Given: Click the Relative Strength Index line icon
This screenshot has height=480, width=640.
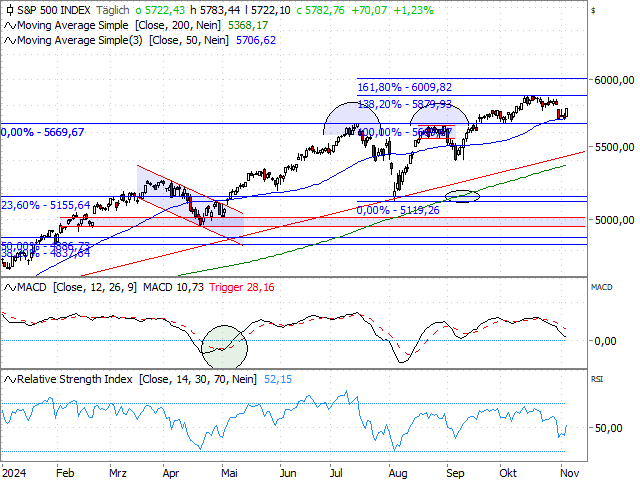Looking at the screenshot, I should click(x=10, y=380).
